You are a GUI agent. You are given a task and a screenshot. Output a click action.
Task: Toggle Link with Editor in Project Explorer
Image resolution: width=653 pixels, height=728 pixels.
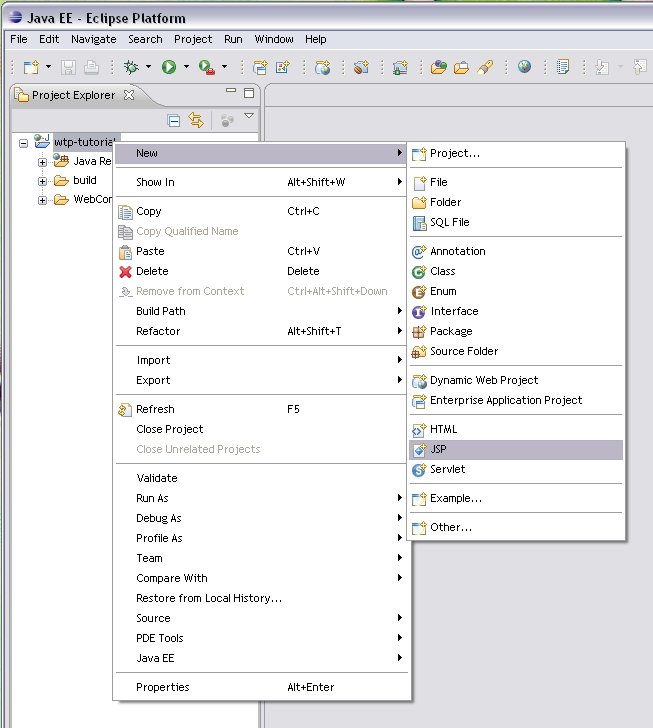coord(196,120)
